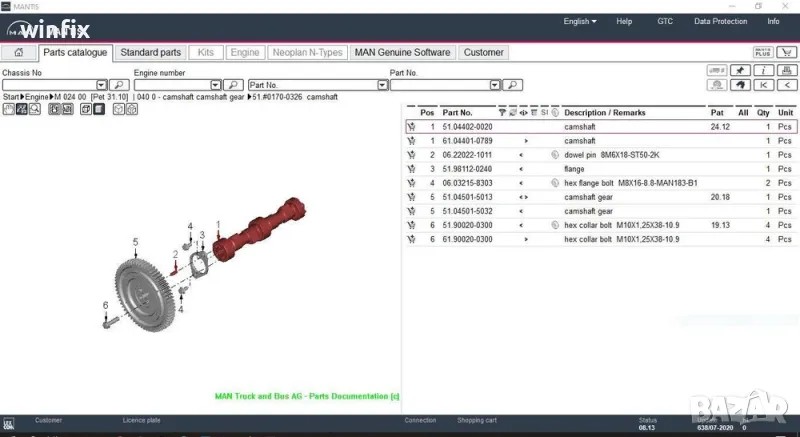Click the back arrow icon button
This screenshot has width=800, height=437.
click(x=741, y=85)
